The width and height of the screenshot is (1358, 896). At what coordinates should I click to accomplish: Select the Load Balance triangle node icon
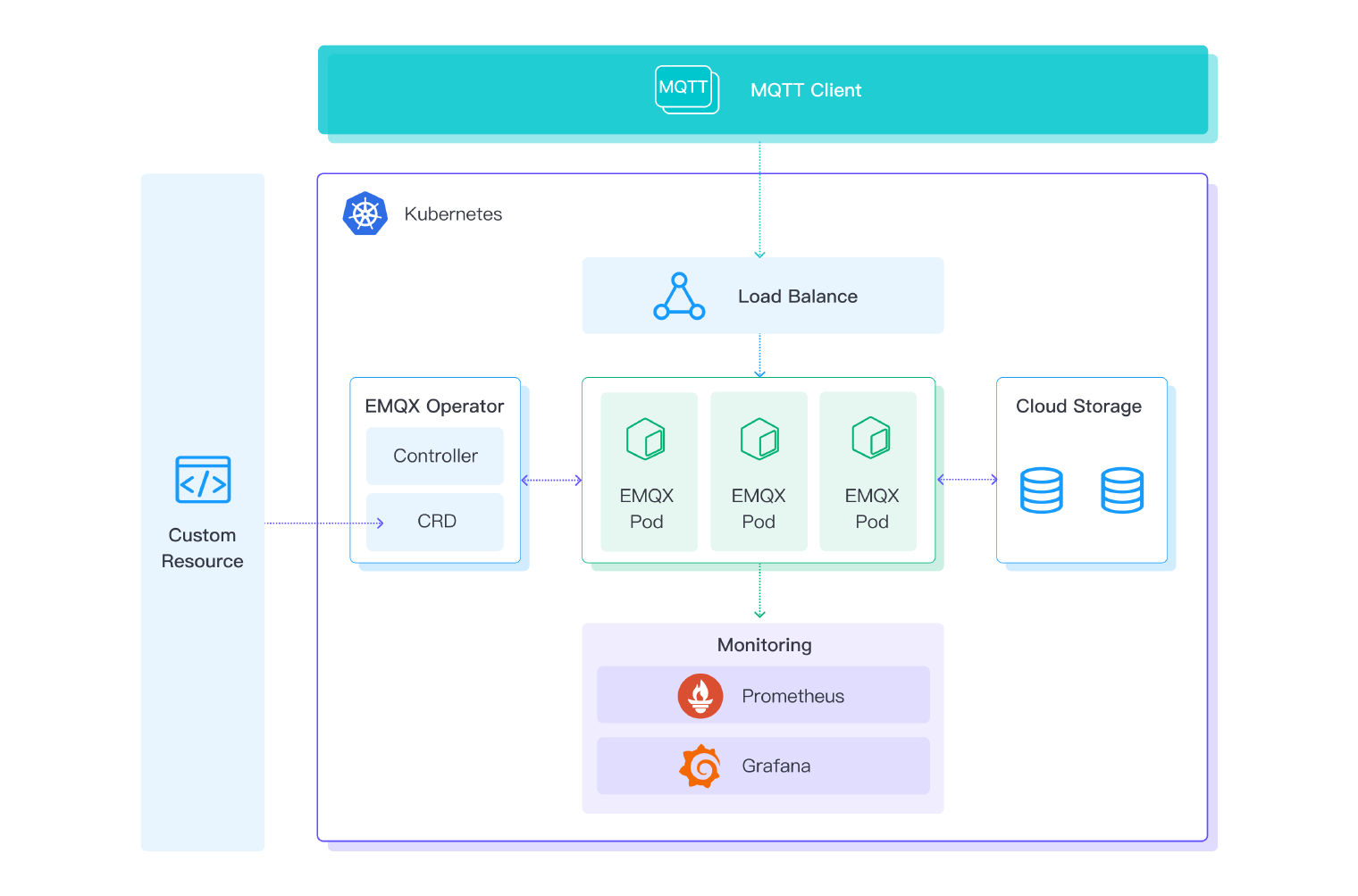coord(679,297)
